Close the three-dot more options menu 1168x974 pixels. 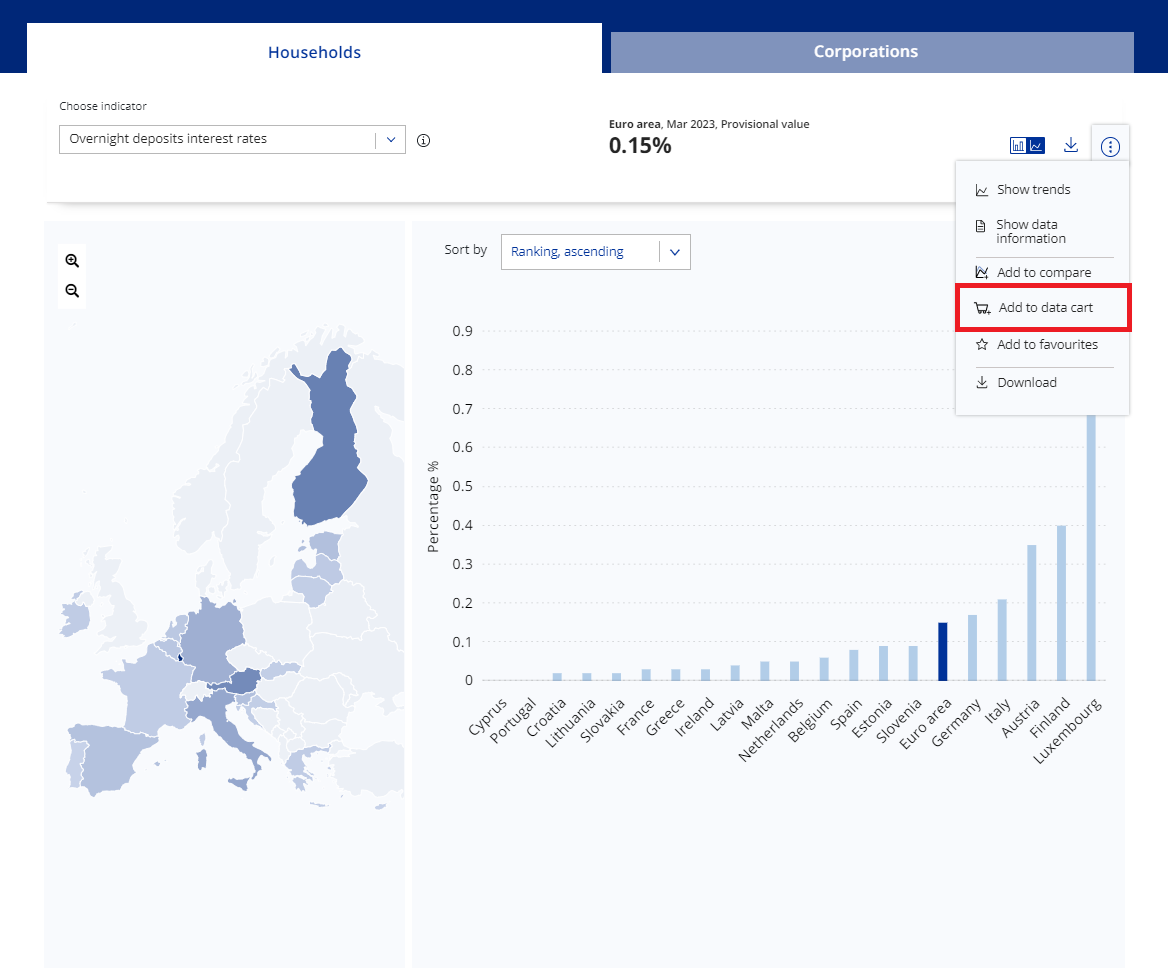[x=1110, y=147]
